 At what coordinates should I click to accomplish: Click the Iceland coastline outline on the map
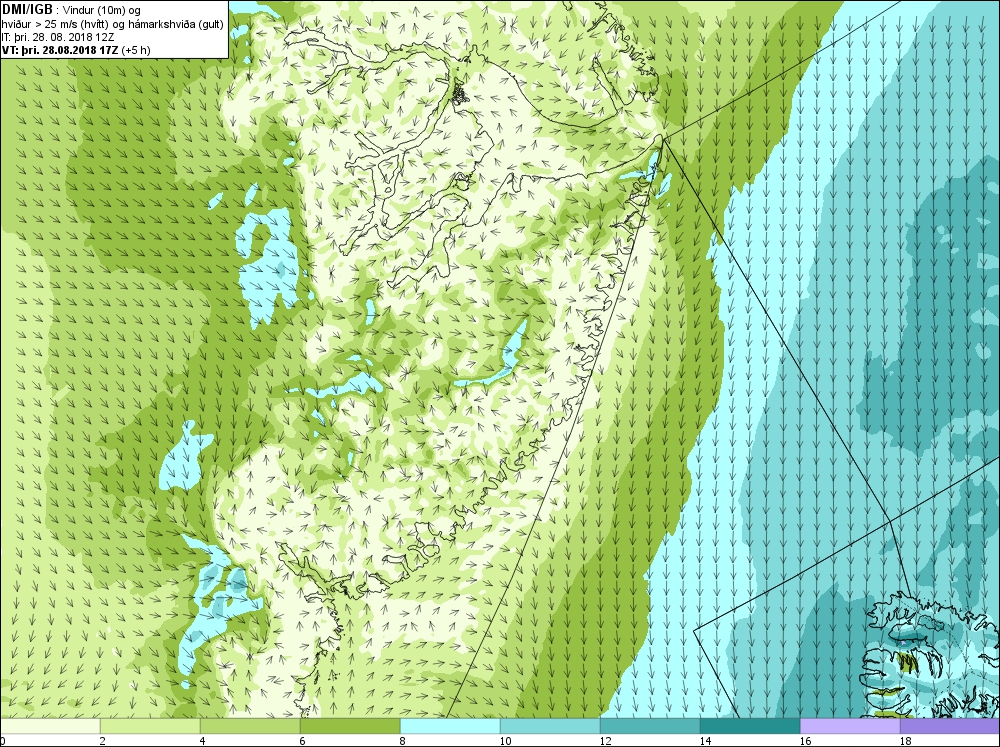[x=931, y=657]
